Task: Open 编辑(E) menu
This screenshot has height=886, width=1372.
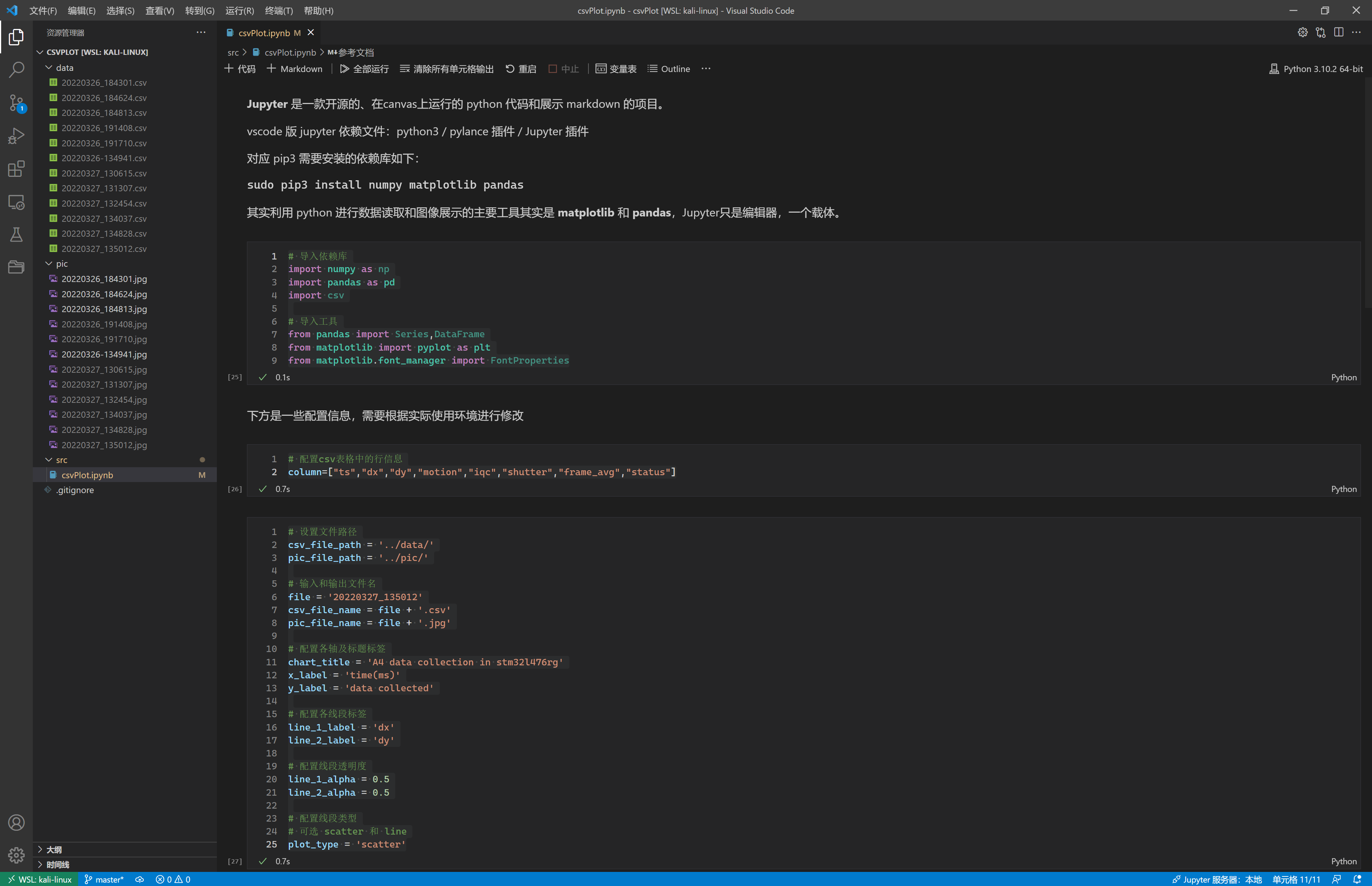Action: pyautogui.click(x=82, y=10)
